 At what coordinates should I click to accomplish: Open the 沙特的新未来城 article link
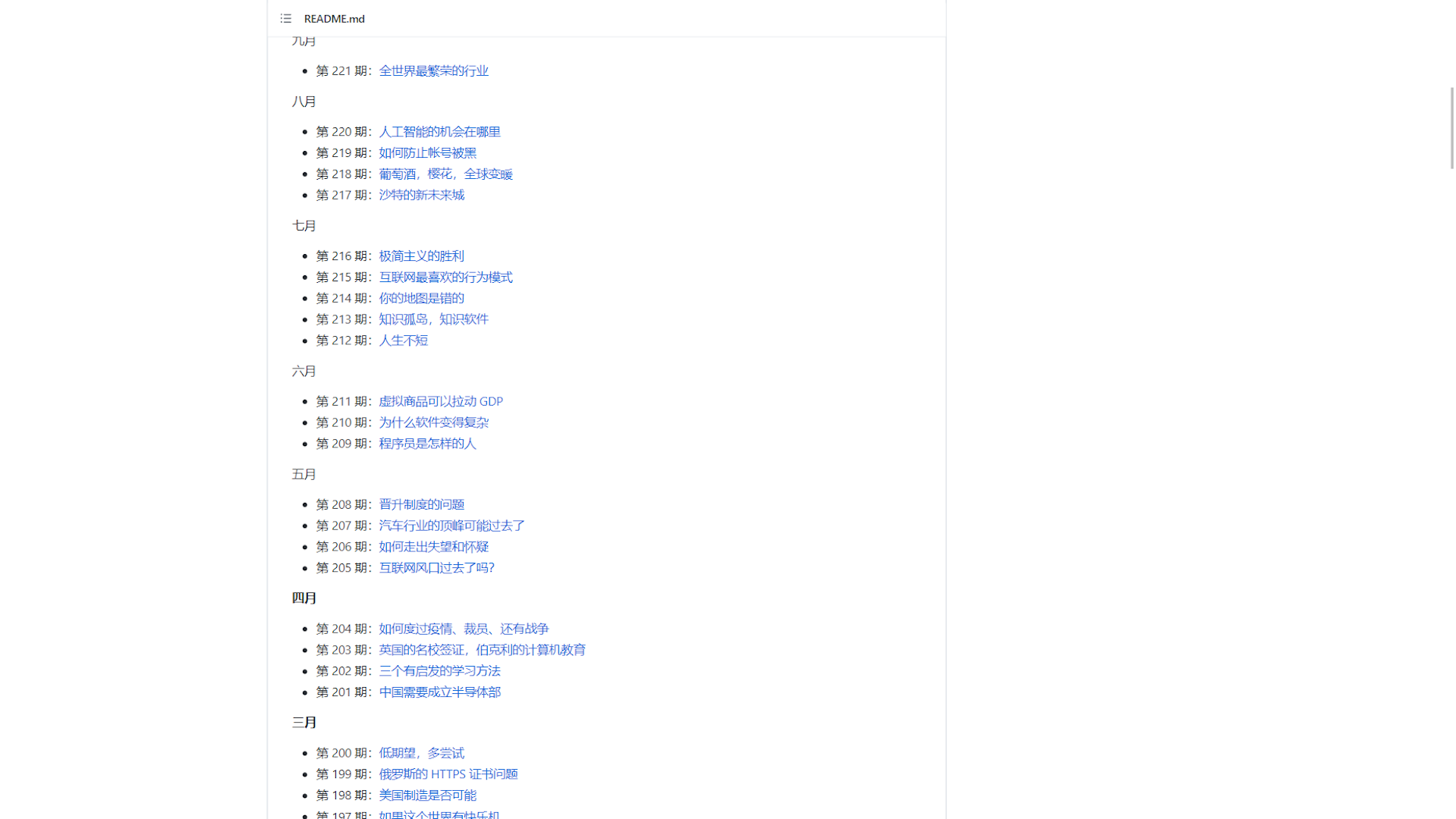click(421, 195)
